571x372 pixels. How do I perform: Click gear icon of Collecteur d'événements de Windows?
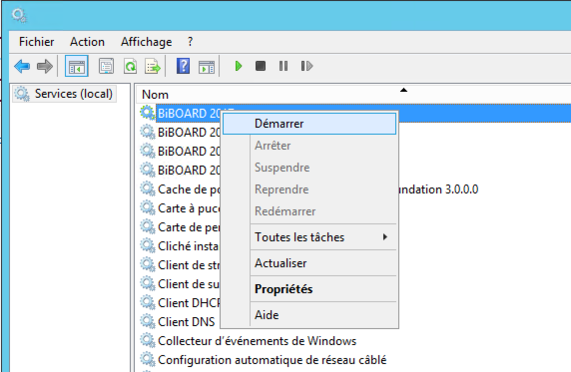point(148,340)
